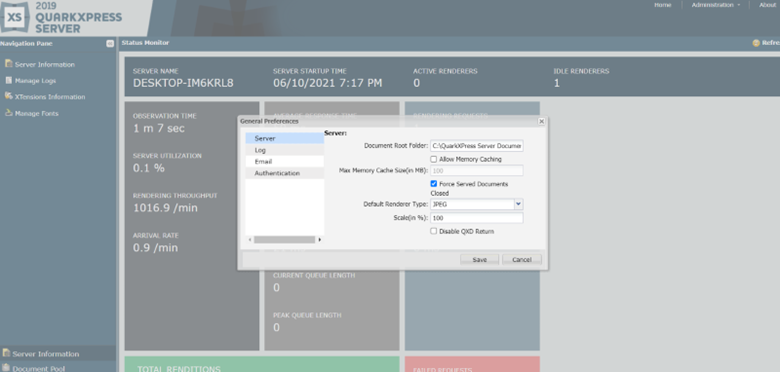The width and height of the screenshot is (780, 372).
Task: Click the server name DESKTOP-IM6KRL8
Action: [x=183, y=83]
